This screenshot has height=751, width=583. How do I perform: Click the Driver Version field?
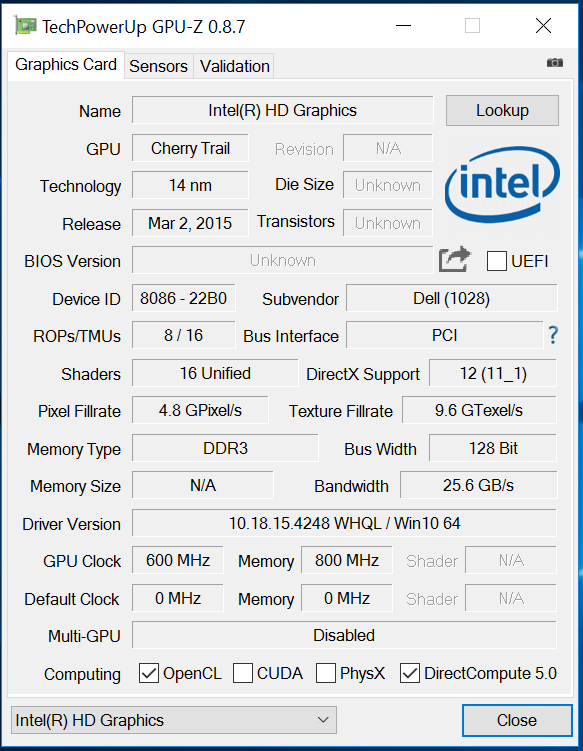pyautogui.click(x=344, y=523)
